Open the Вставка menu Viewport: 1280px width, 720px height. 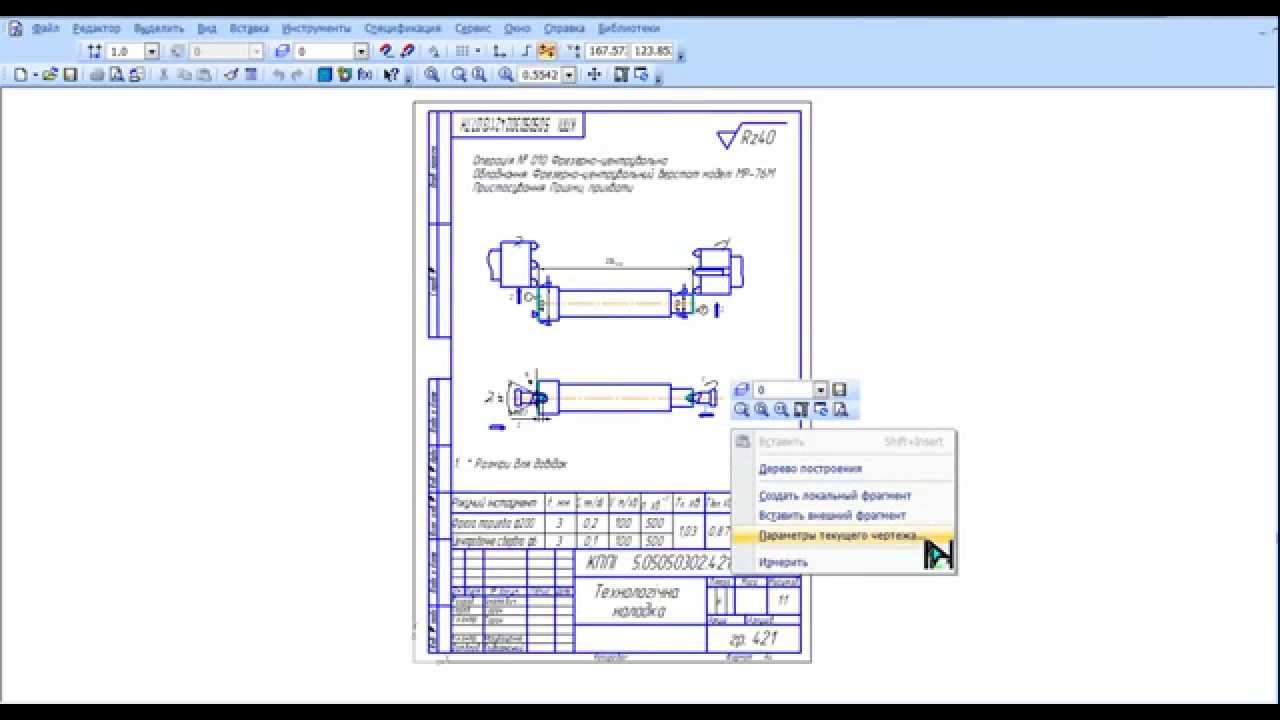click(x=249, y=28)
